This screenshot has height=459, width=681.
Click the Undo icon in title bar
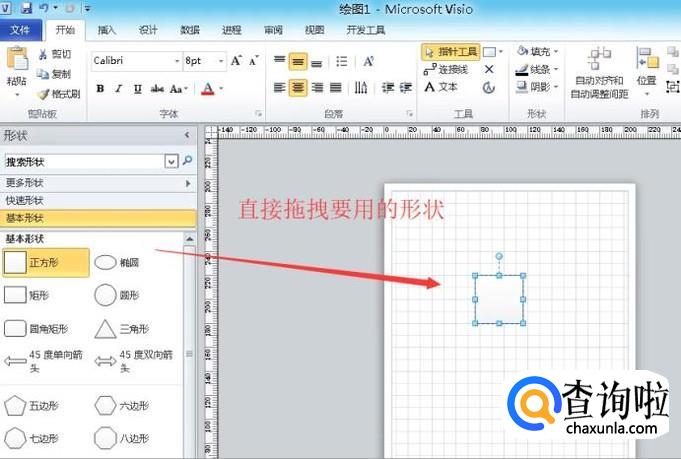tap(44, 7)
